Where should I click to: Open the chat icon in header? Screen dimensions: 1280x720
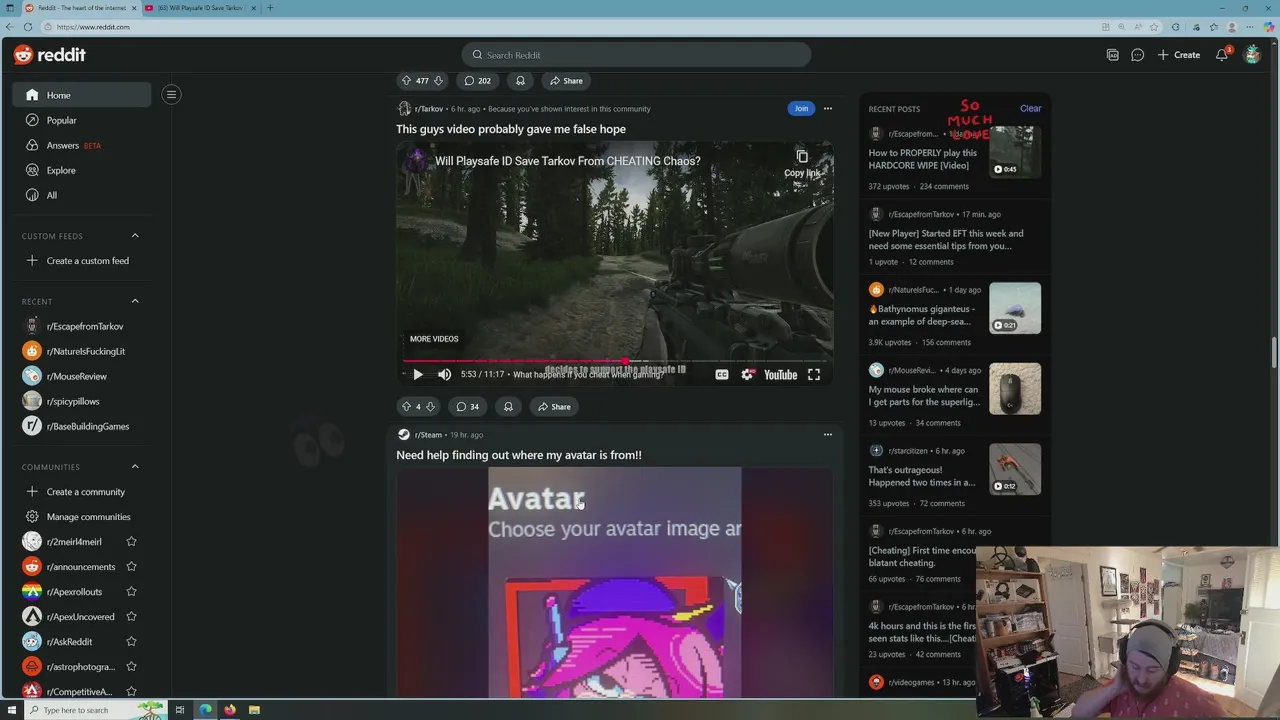click(x=1137, y=55)
